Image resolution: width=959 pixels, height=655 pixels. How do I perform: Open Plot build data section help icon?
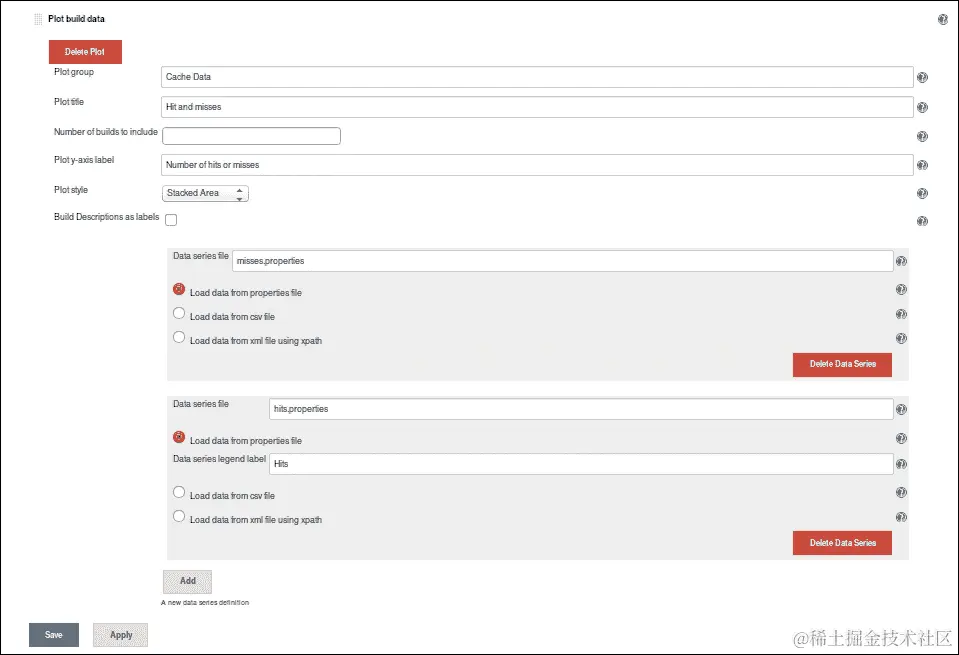coord(942,20)
